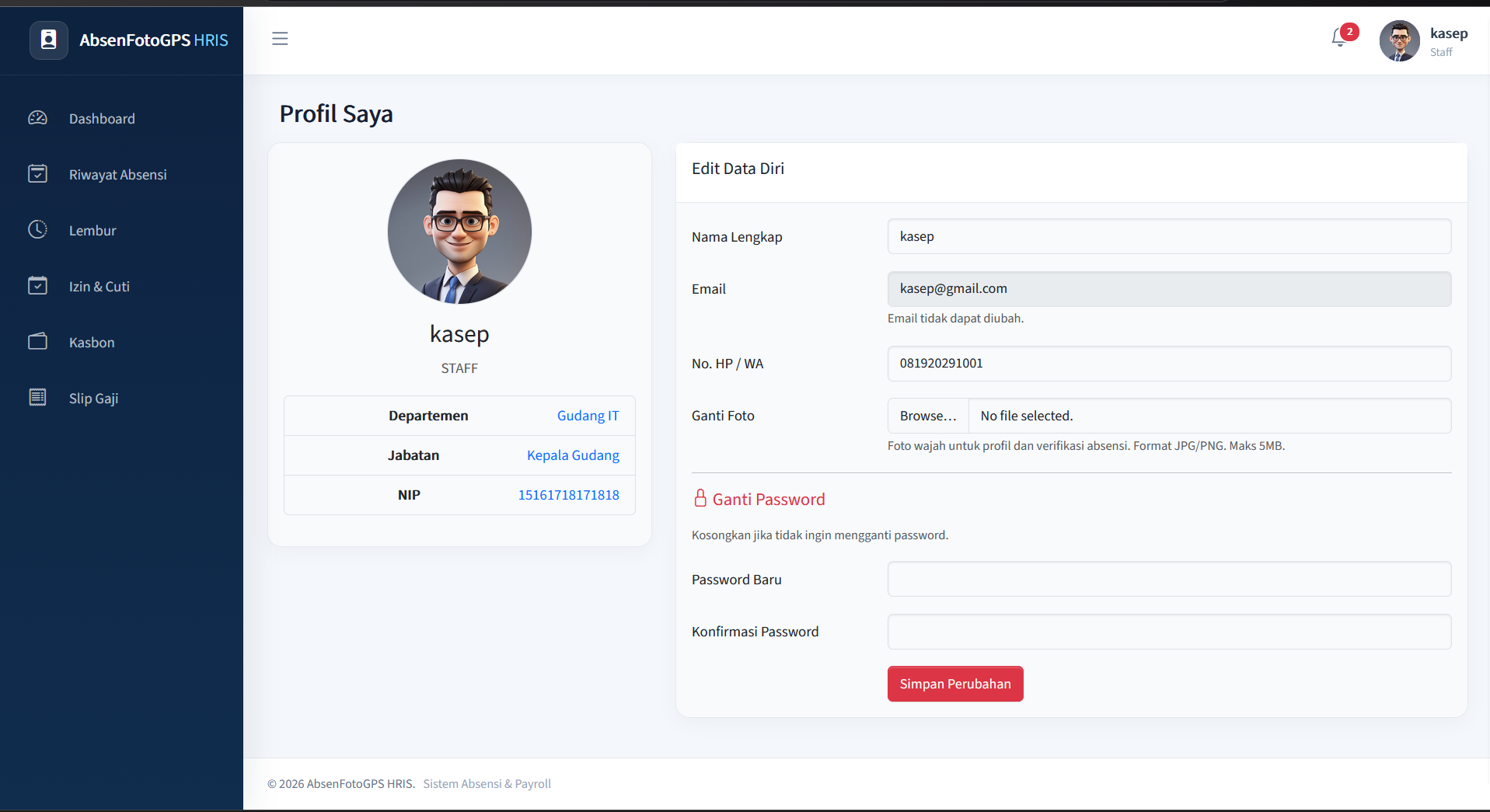Click the No file selected text
1490x812 pixels.
[1027, 416]
